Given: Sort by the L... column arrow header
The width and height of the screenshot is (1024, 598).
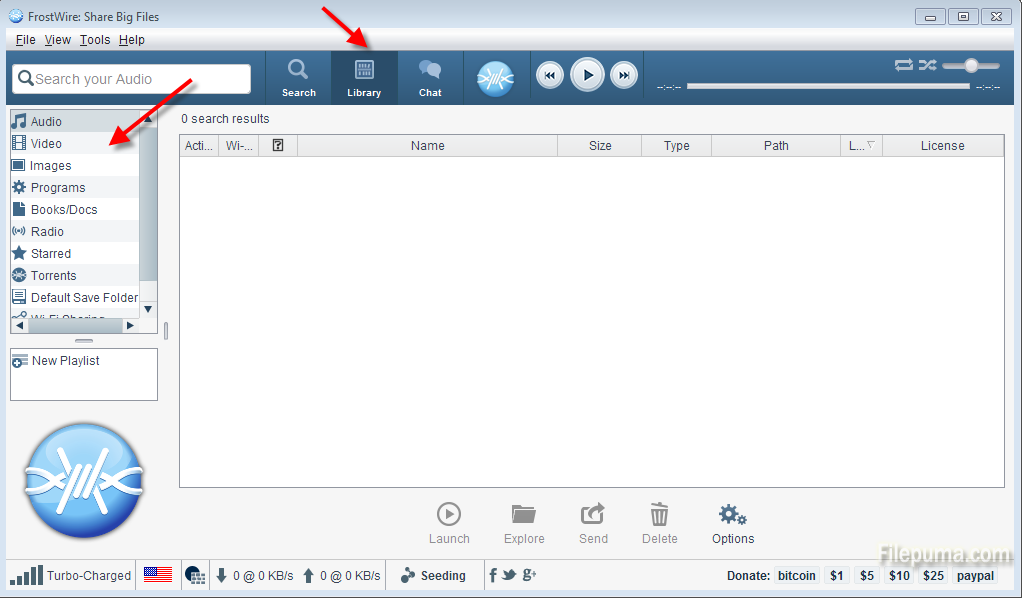Looking at the screenshot, I should [x=861, y=146].
